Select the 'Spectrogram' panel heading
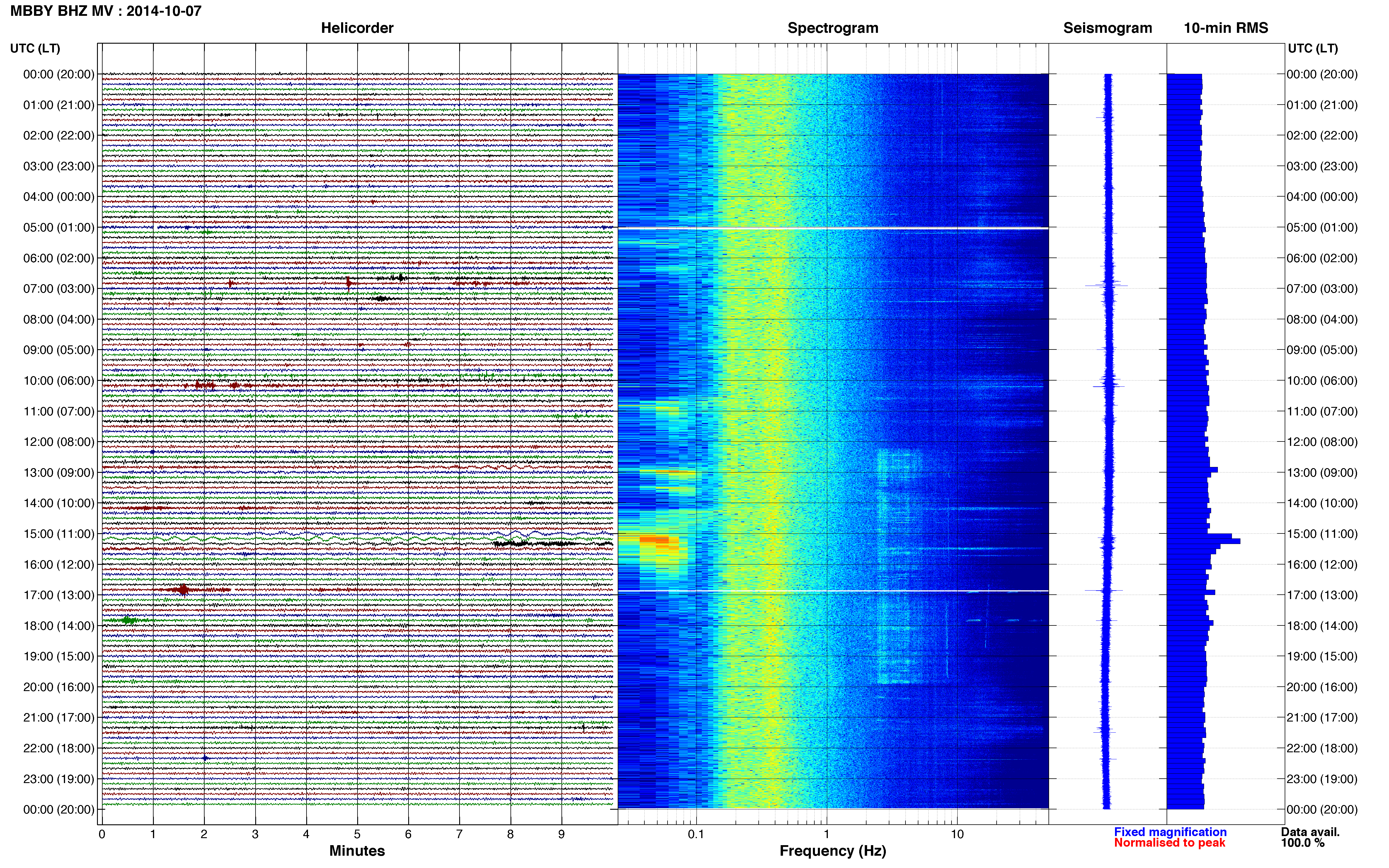This screenshot has width=1389, height=868. (833, 28)
